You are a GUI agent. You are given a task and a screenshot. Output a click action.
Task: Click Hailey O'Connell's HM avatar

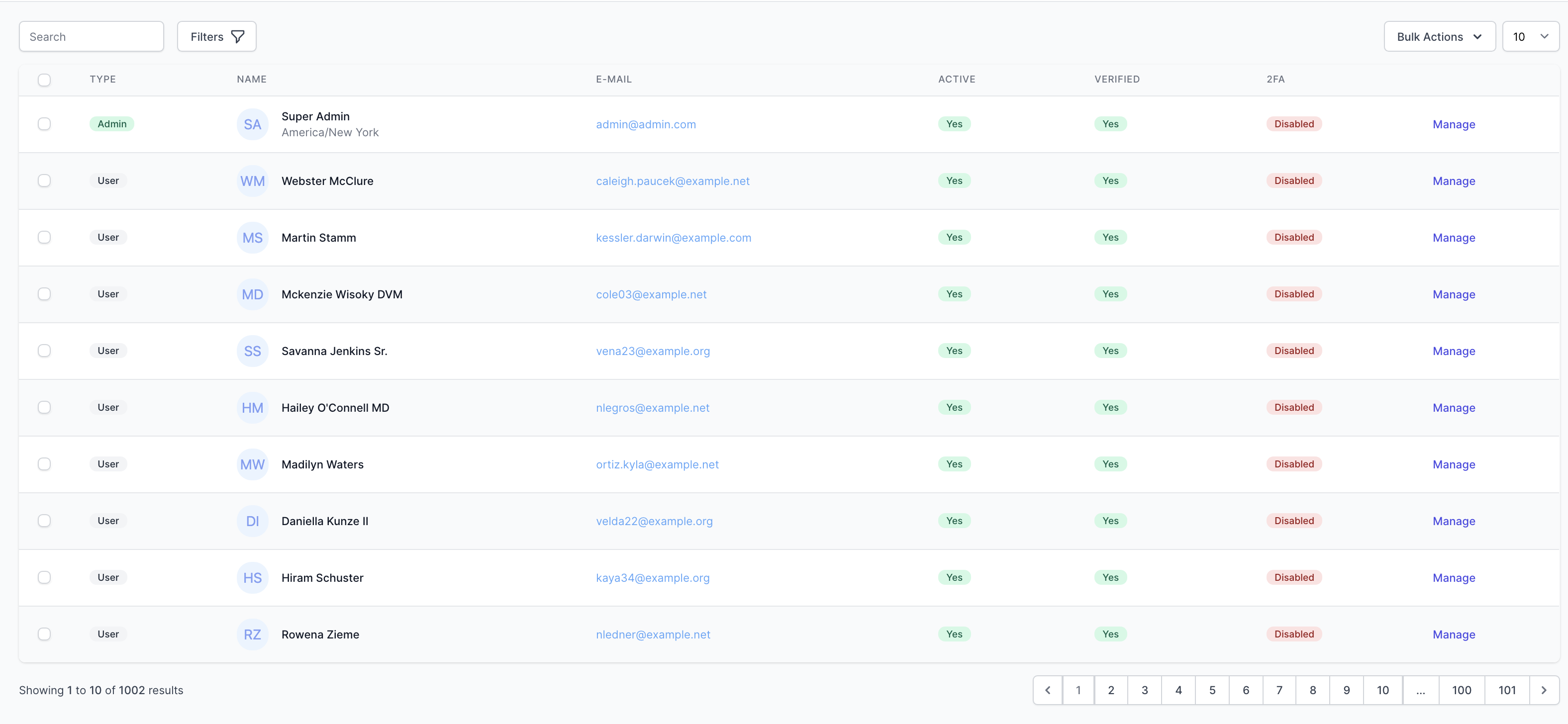[x=252, y=407]
